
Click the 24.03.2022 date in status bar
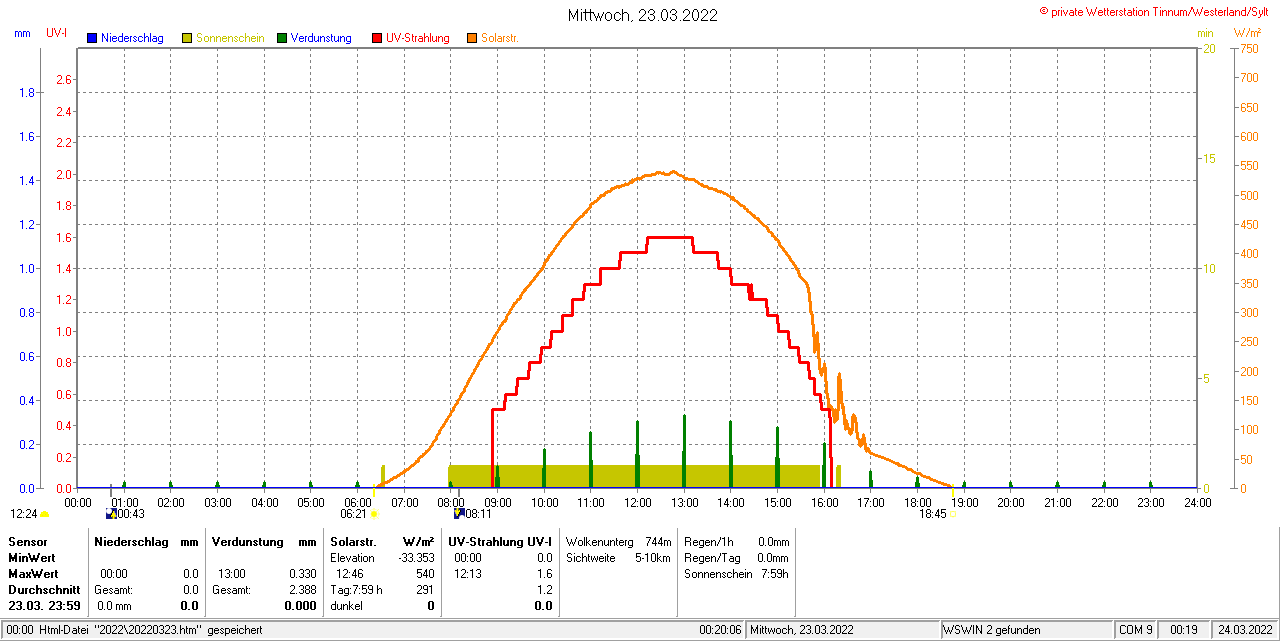[x=1245, y=630]
